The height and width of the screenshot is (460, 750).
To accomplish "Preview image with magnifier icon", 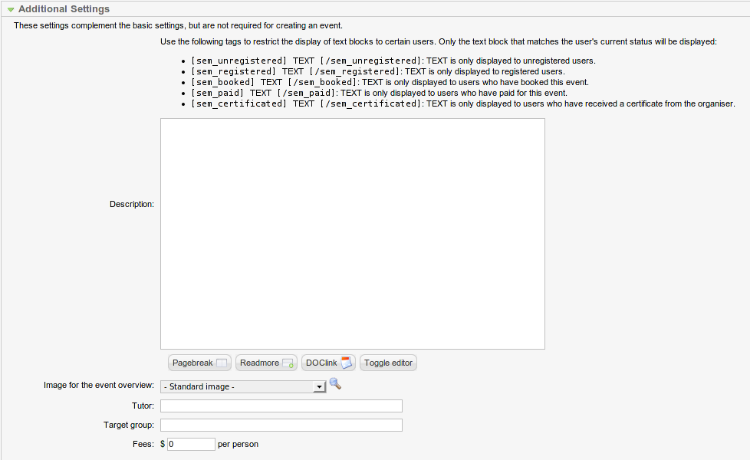I will tap(335, 384).
